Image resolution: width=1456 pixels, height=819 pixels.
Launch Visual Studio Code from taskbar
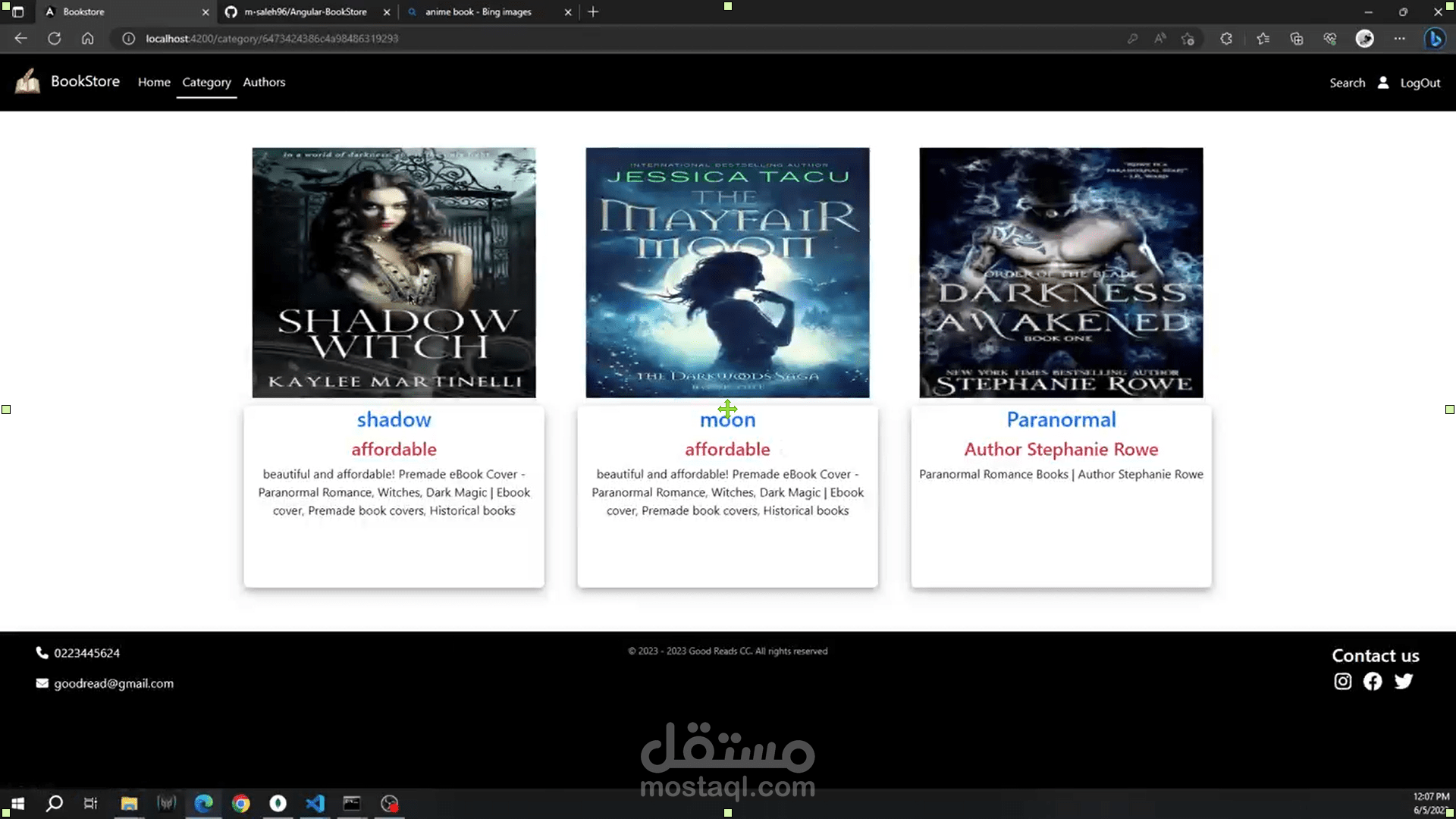[x=315, y=803]
